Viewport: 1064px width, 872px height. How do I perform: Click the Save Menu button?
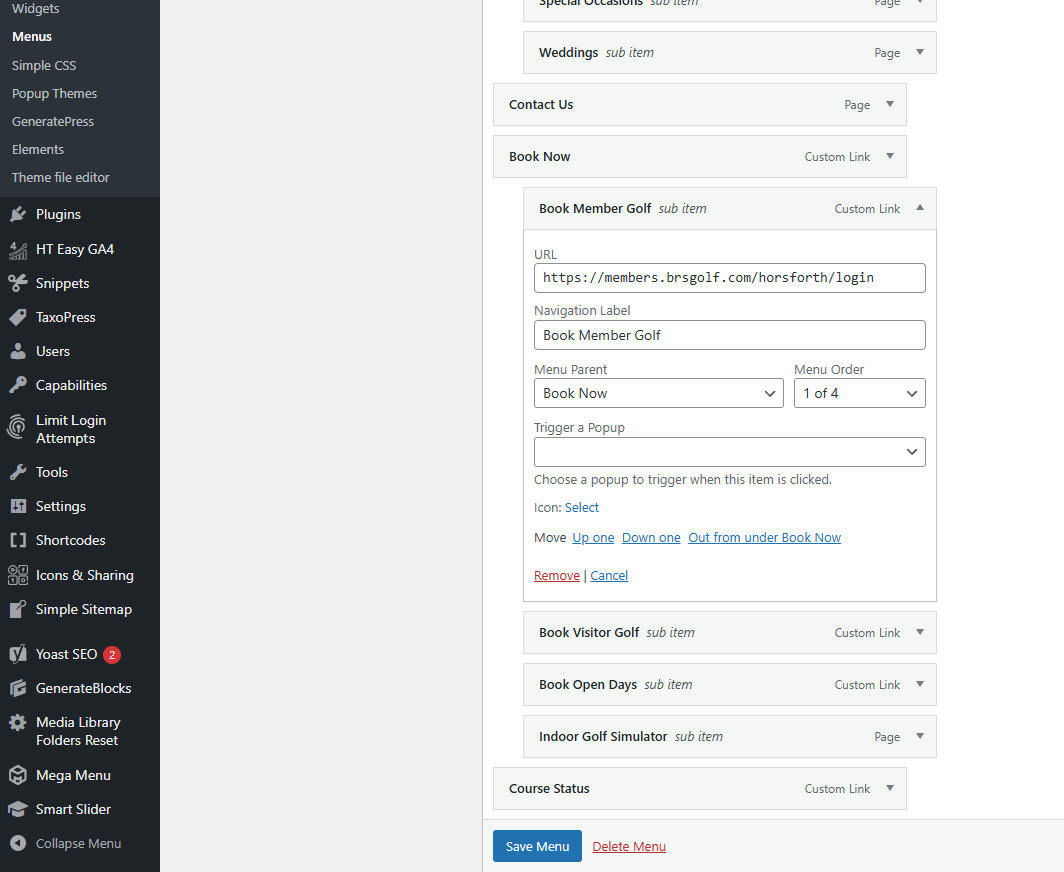tap(537, 847)
